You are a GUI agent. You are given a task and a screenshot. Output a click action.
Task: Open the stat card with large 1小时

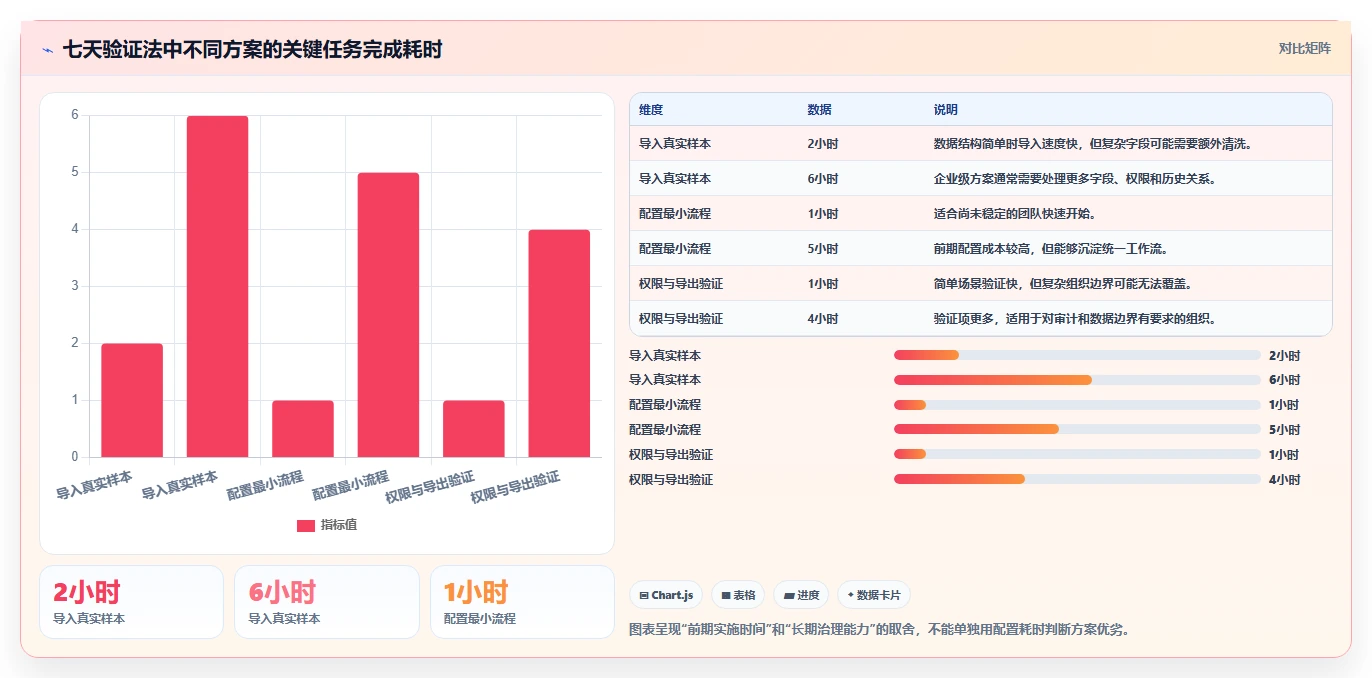click(x=522, y=602)
